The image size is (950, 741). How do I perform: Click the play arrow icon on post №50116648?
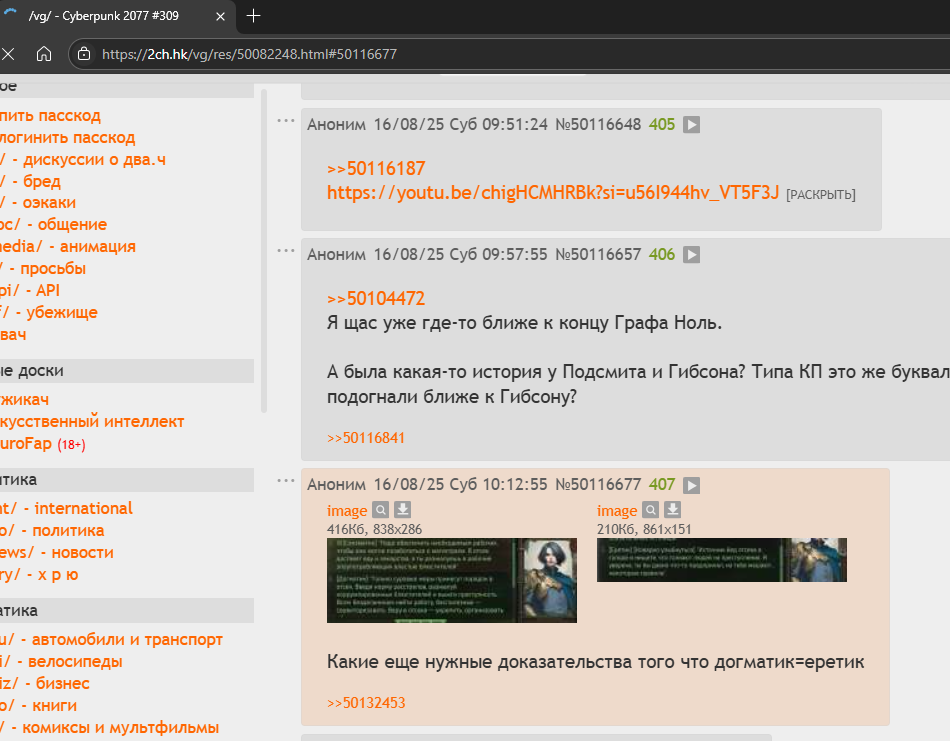(x=691, y=125)
